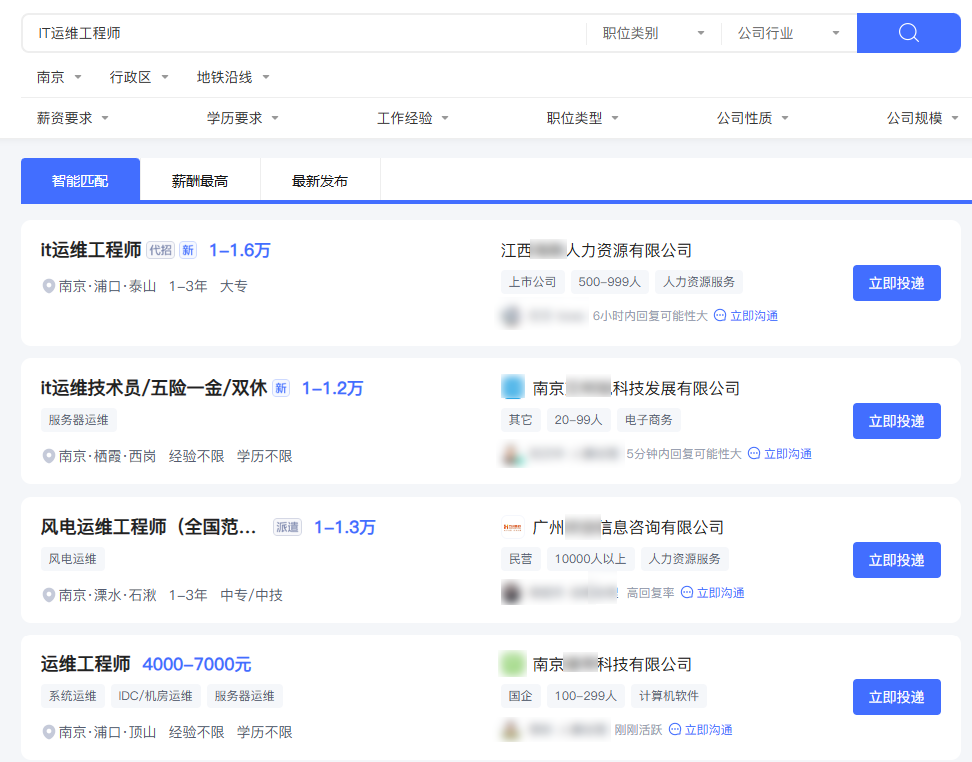Click location pin icon for 南京·浦口·泰山
Viewport: 972px width, 762px height.
(48, 286)
